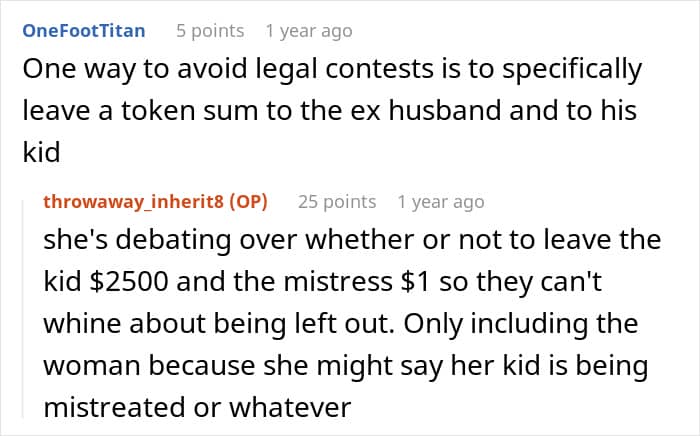Click the line starting "One way to avoid"
Viewport: 700px width, 436px height.
[332, 72]
